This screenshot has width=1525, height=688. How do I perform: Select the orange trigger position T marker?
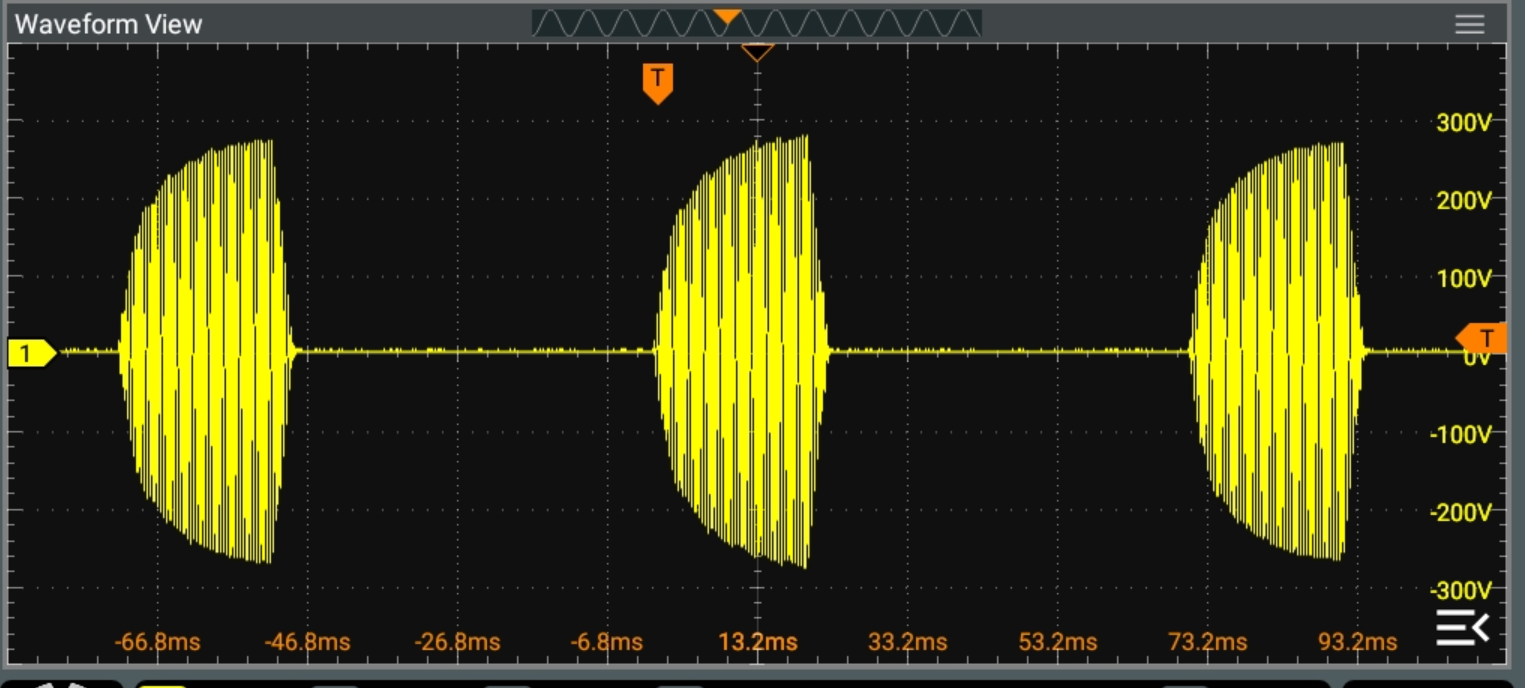coord(657,82)
